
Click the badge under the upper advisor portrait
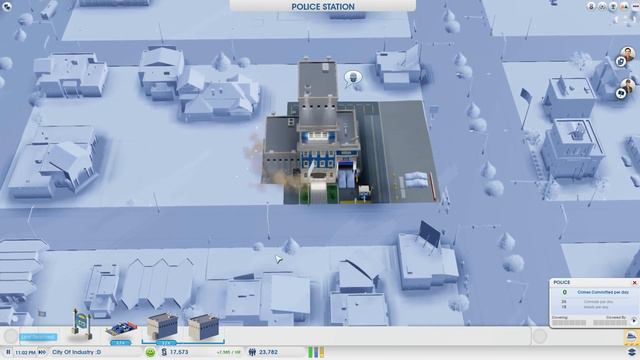pyautogui.click(x=621, y=62)
